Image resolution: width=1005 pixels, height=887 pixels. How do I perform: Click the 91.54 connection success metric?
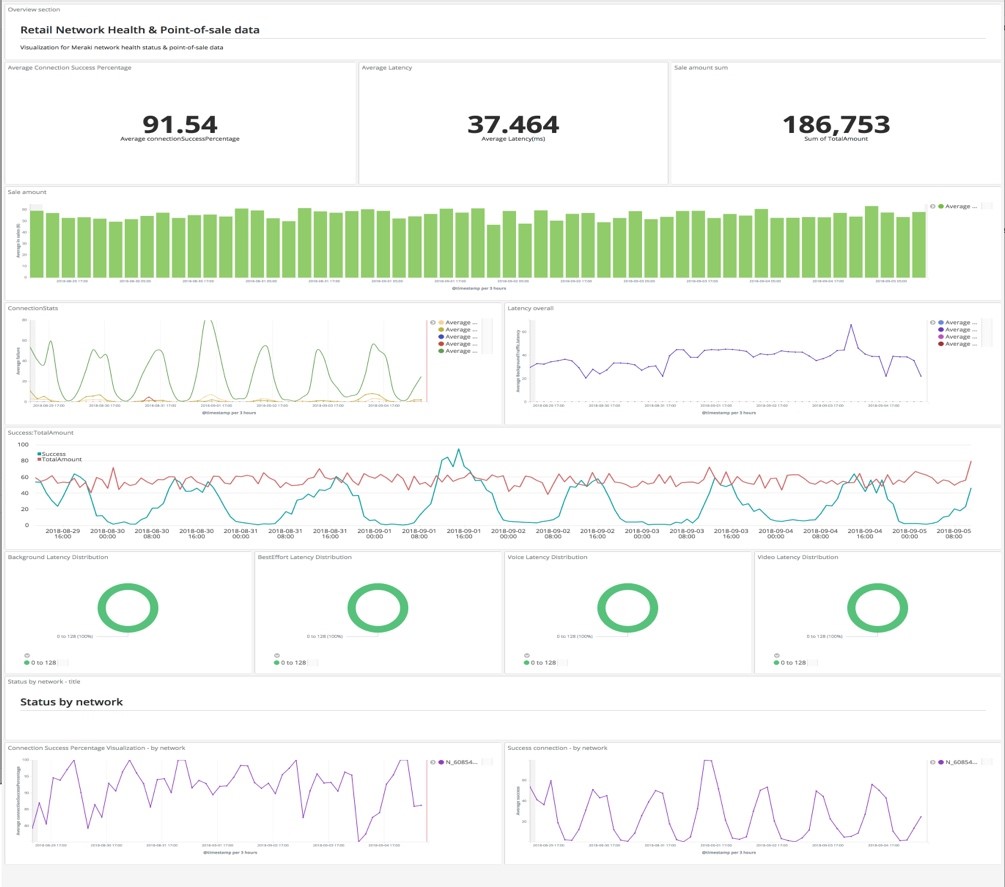pyautogui.click(x=179, y=125)
